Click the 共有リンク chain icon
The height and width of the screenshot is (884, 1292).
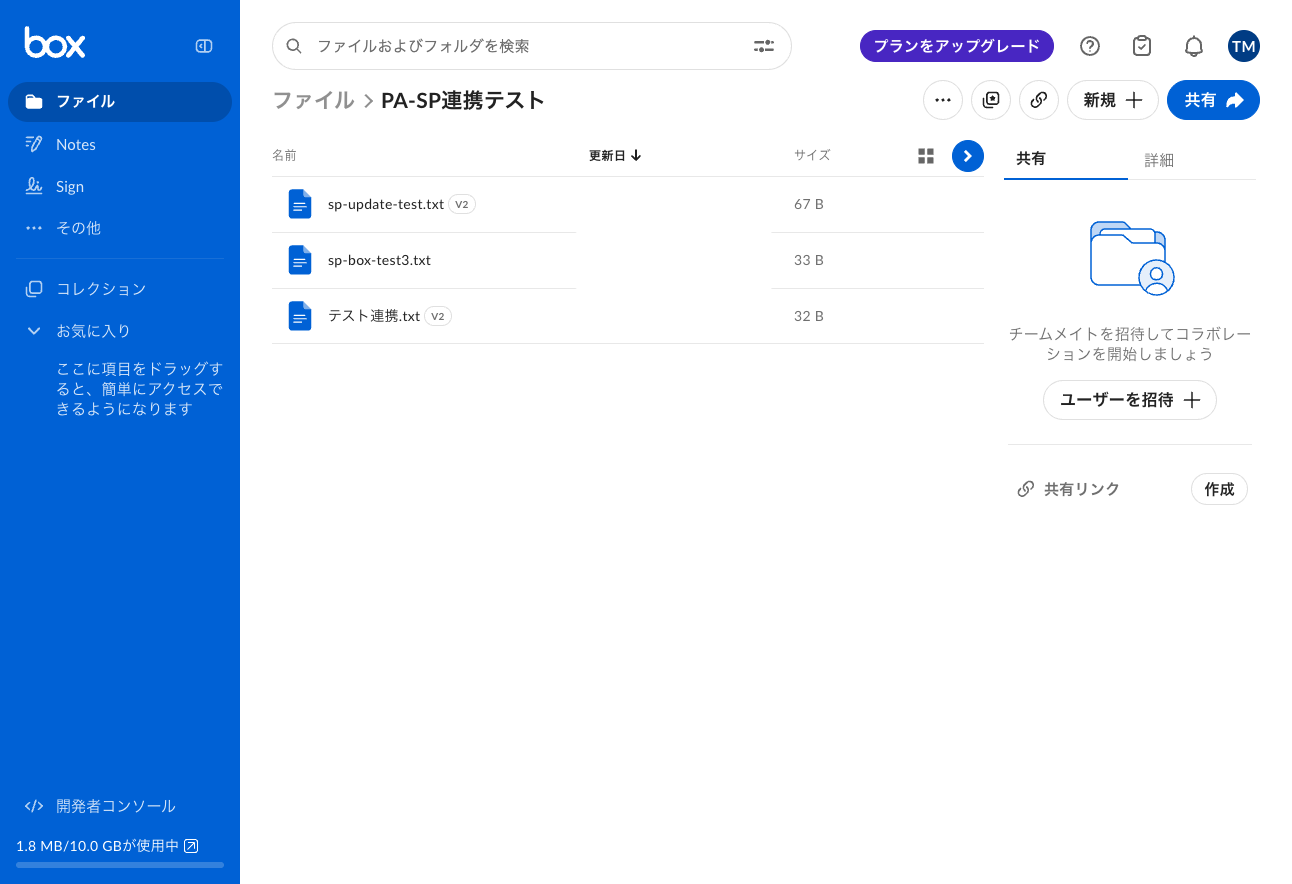[1025, 489]
